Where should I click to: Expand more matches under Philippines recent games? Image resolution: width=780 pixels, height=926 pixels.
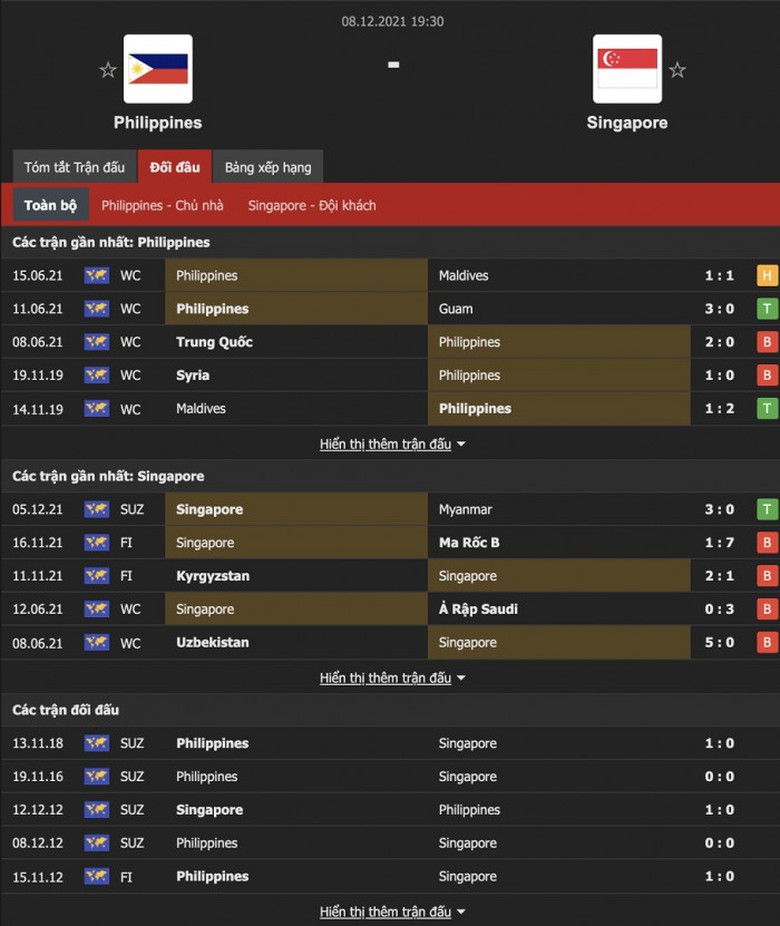392,444
